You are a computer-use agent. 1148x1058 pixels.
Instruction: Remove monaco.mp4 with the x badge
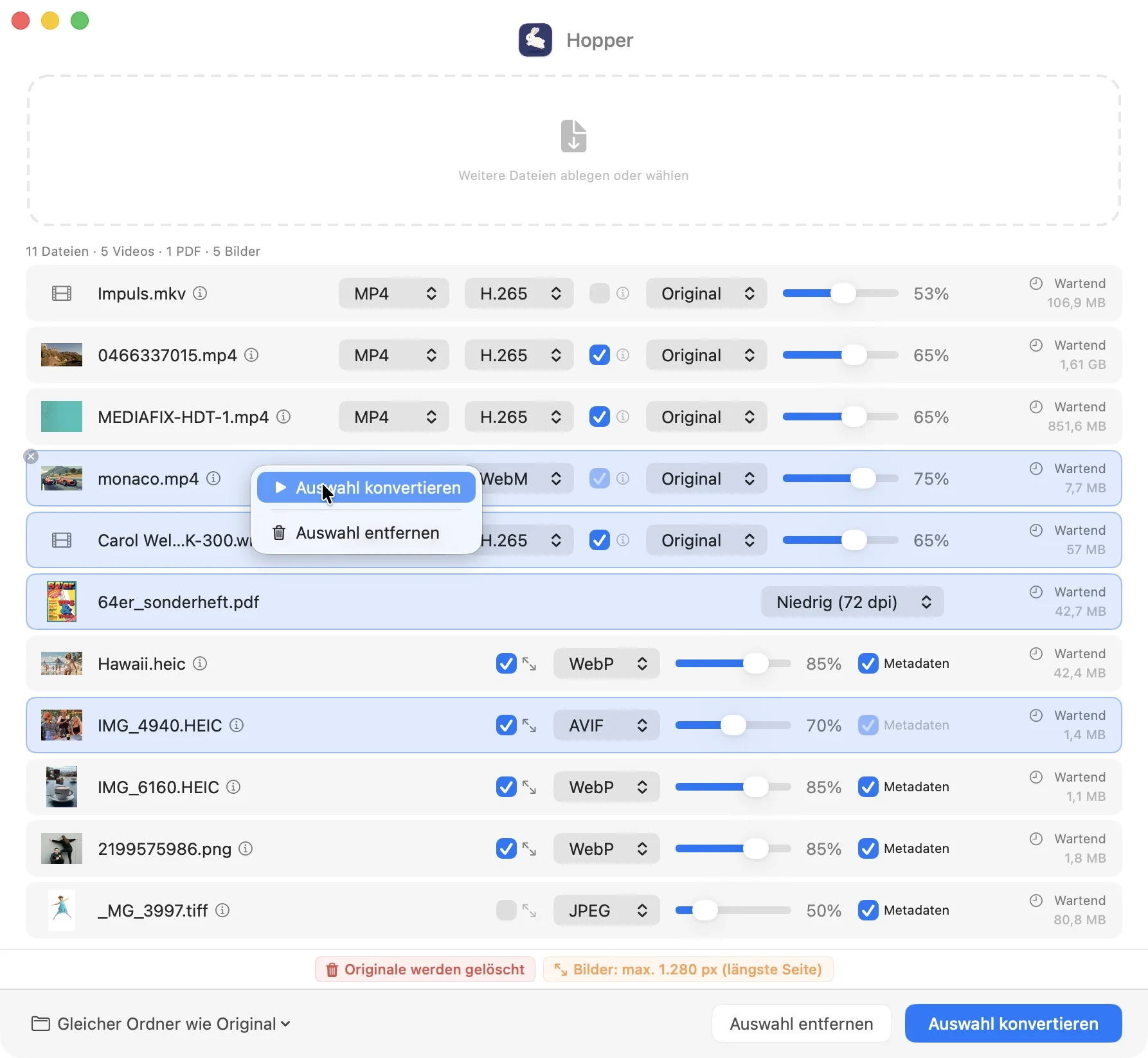point(31,456)
